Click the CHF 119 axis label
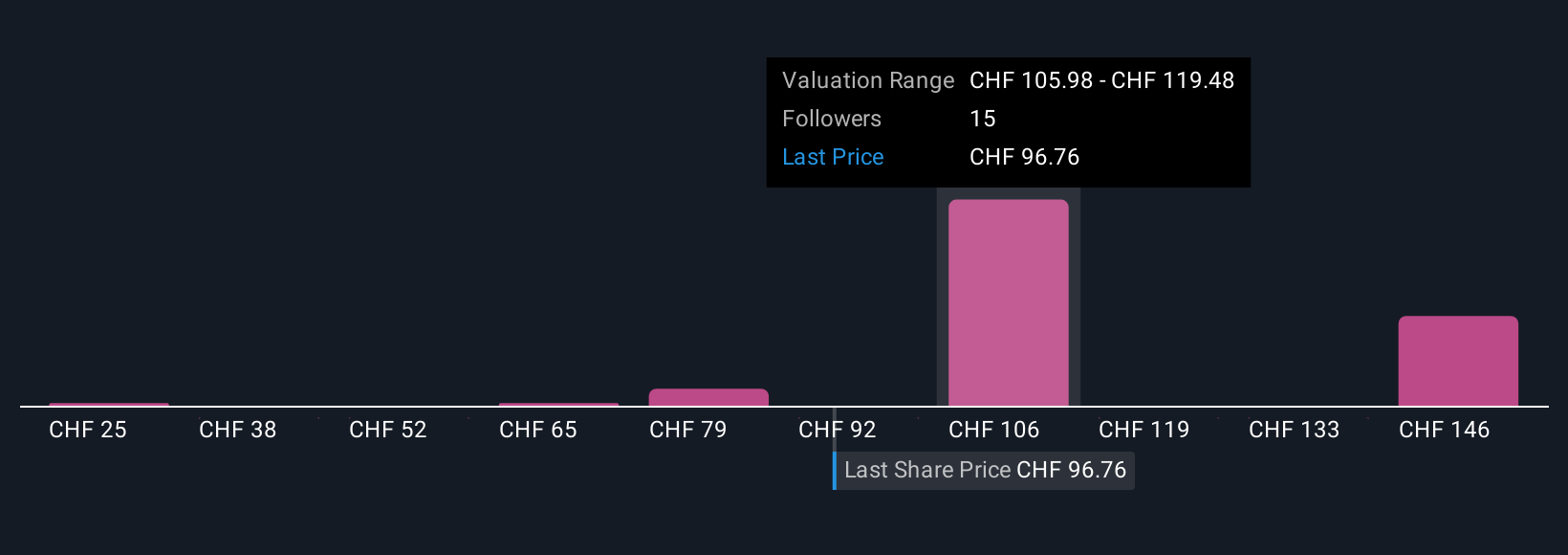Image resolution: width=1568 pixels, height=555 pixels. (x=1144, y=430)
